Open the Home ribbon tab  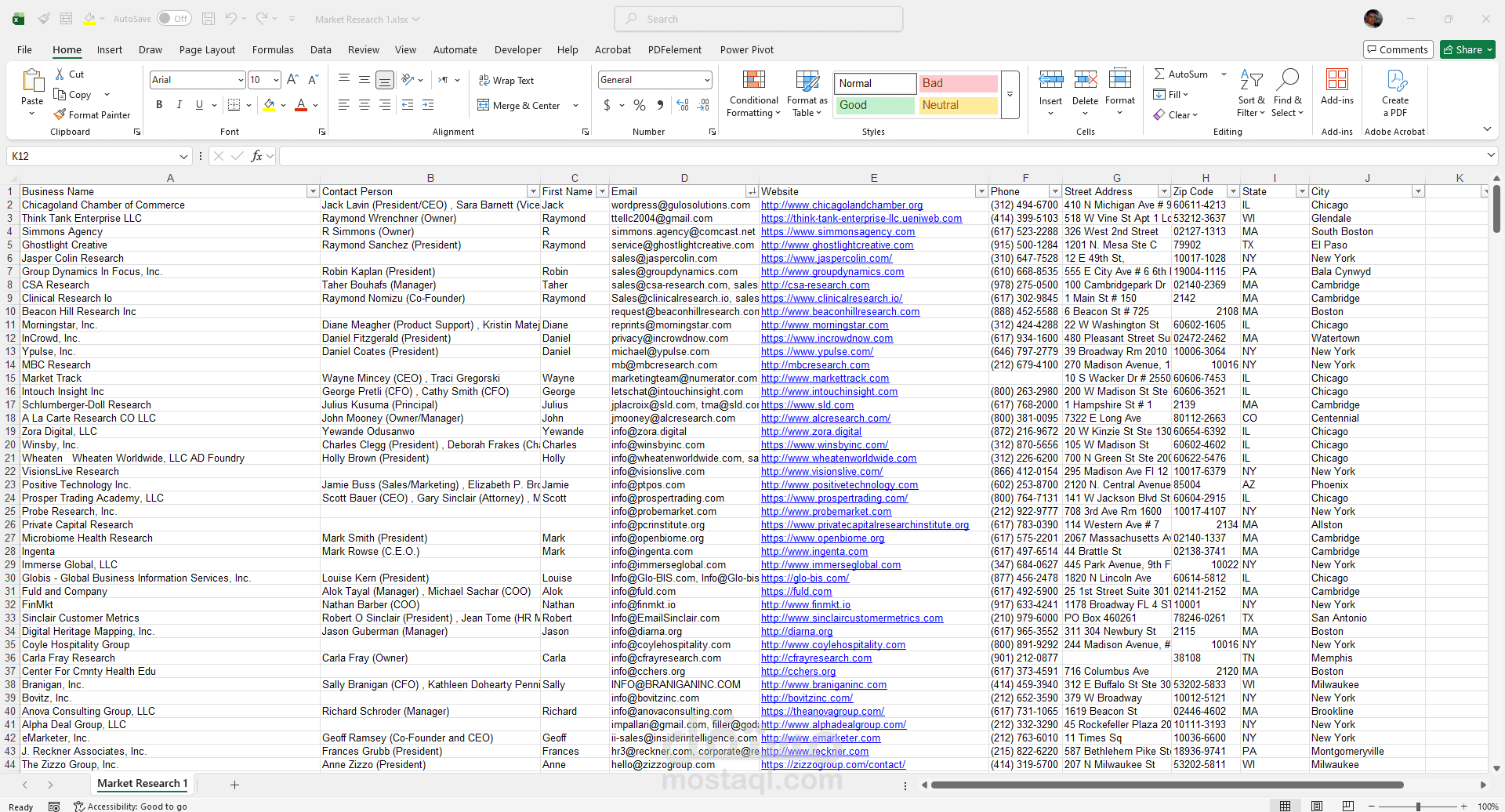67,49
